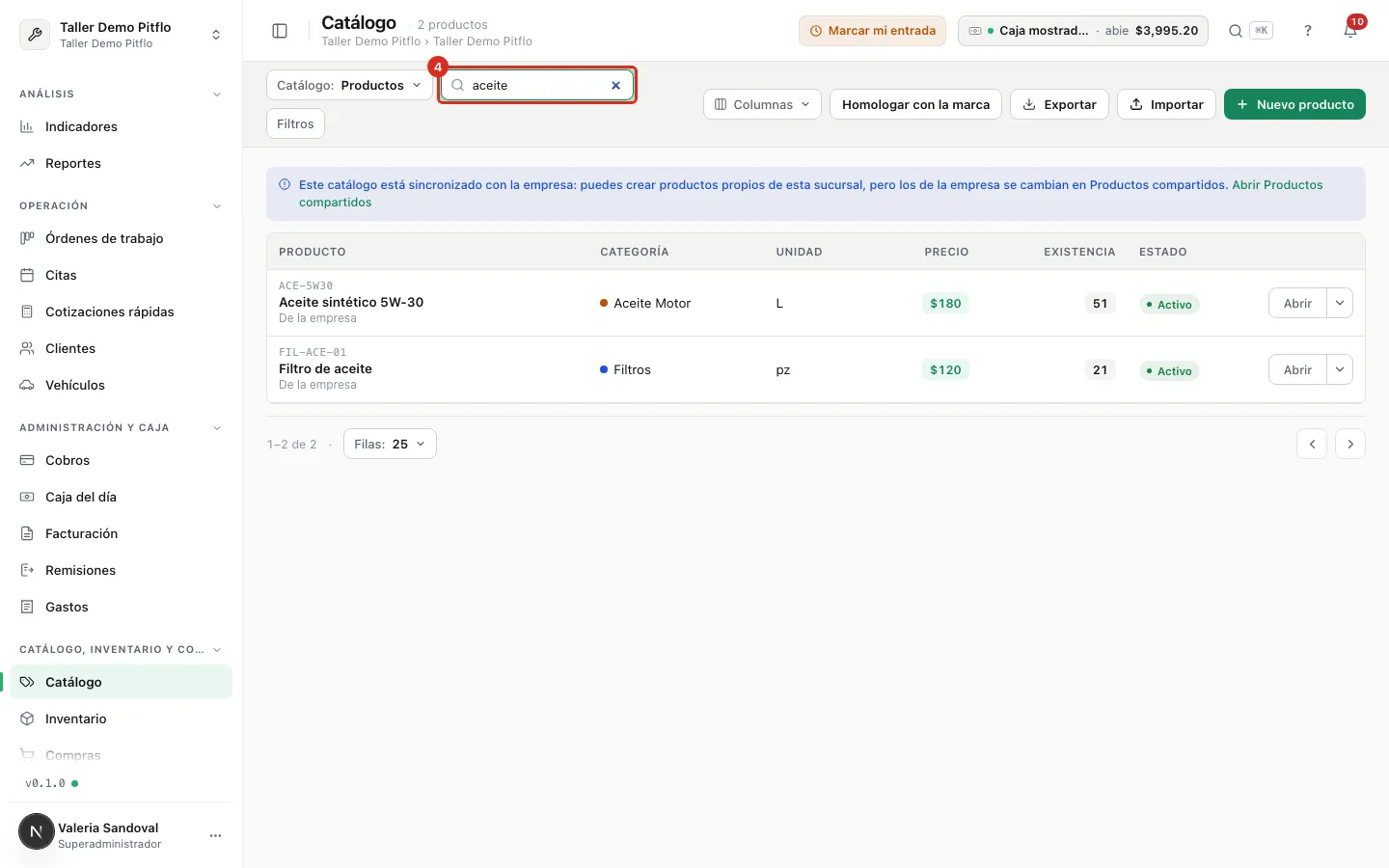
Task: Open Indicadores in sidebar
Action: pos(121,126)
